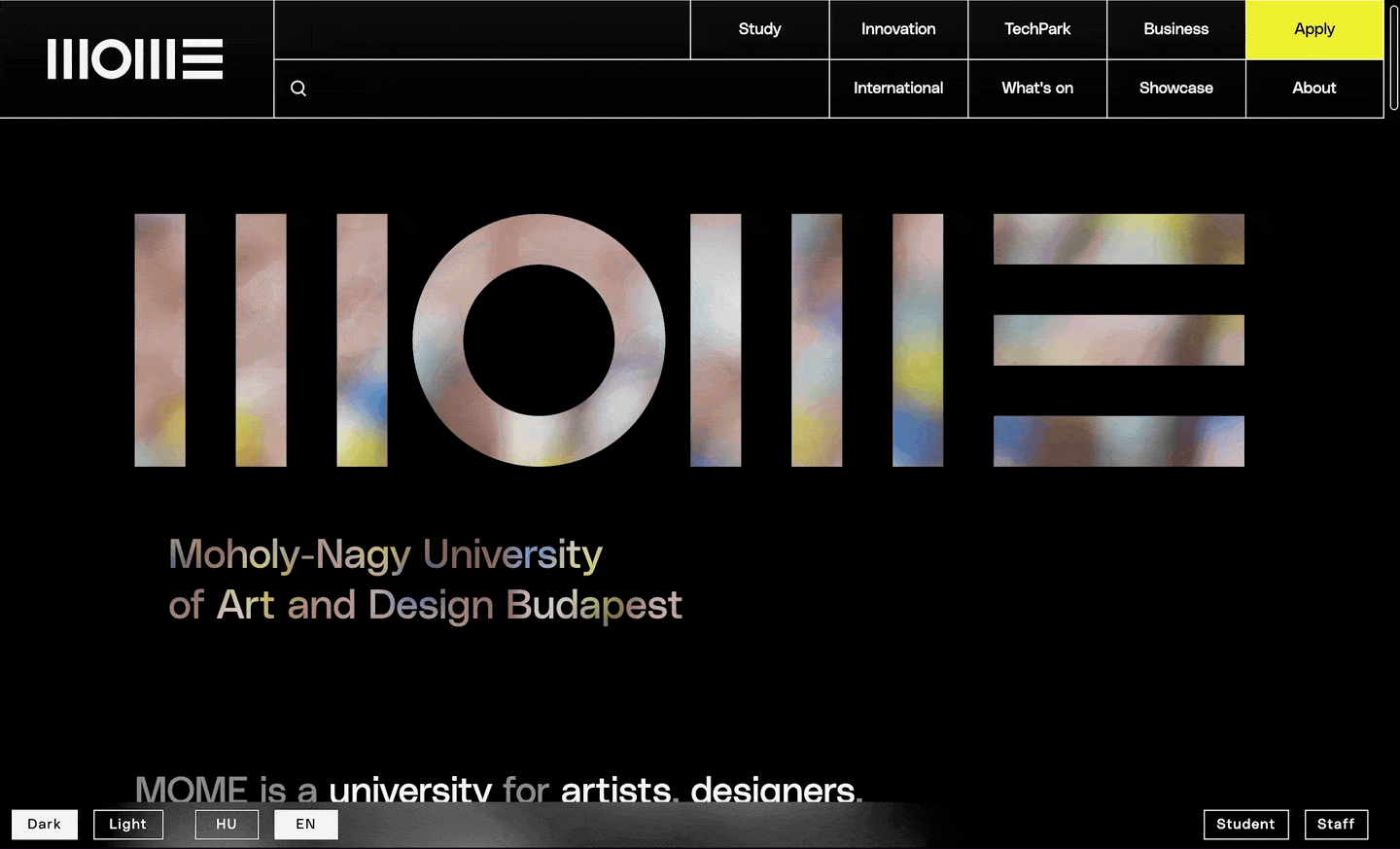
Task: Open the International page
Action: pyautogui.click(x=898, y=88)
